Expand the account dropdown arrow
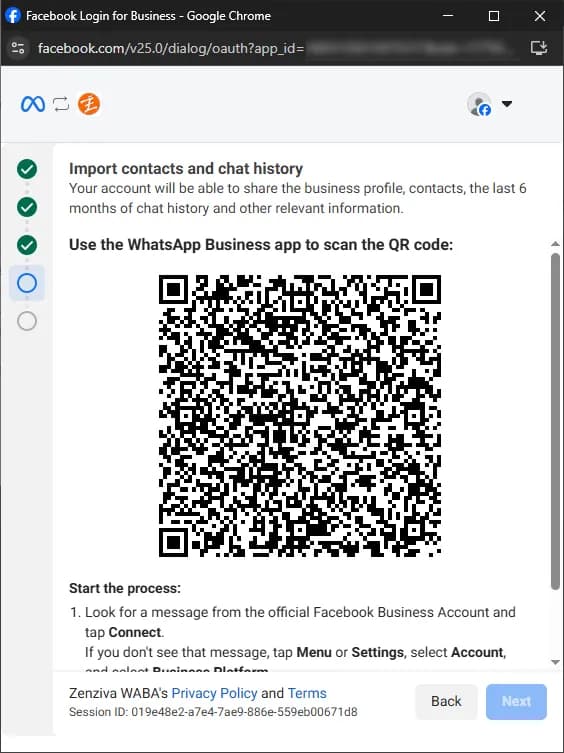The image size is (564, 753). (506, 104)
